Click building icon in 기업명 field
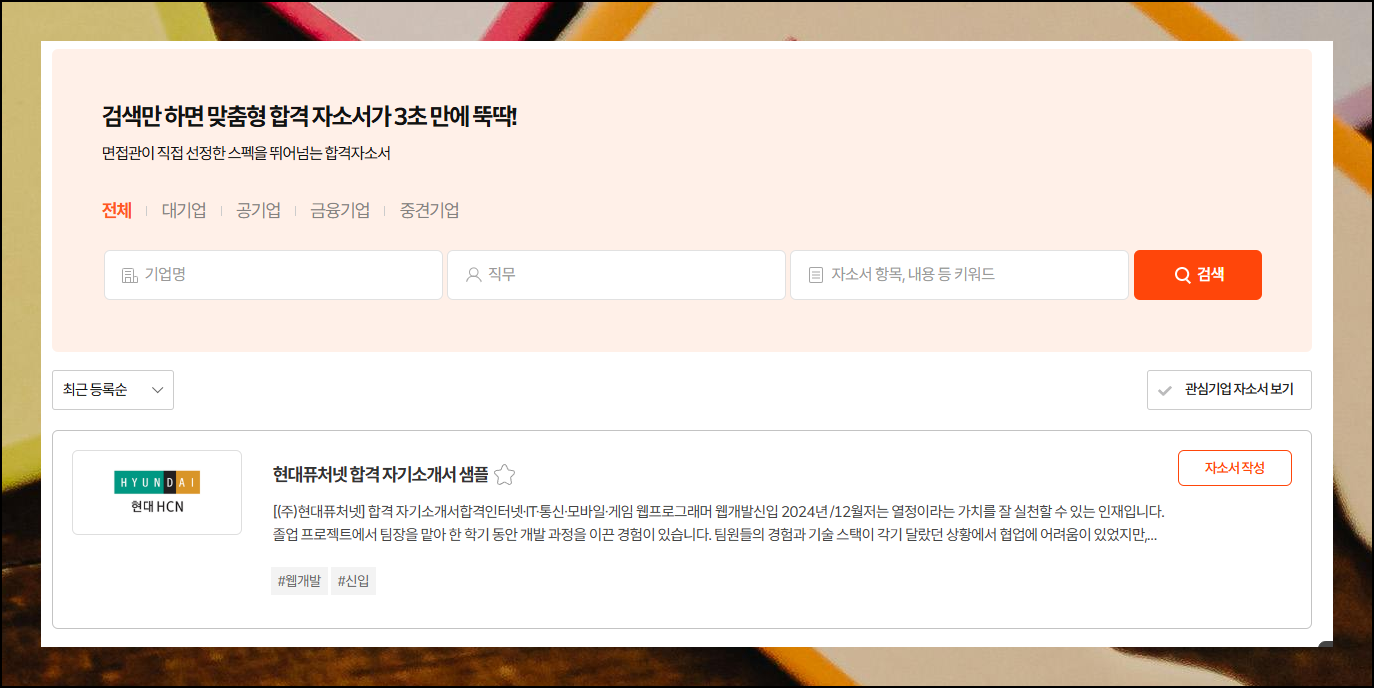This screenshot has width=1374, height=688. [x=129, y=275]
